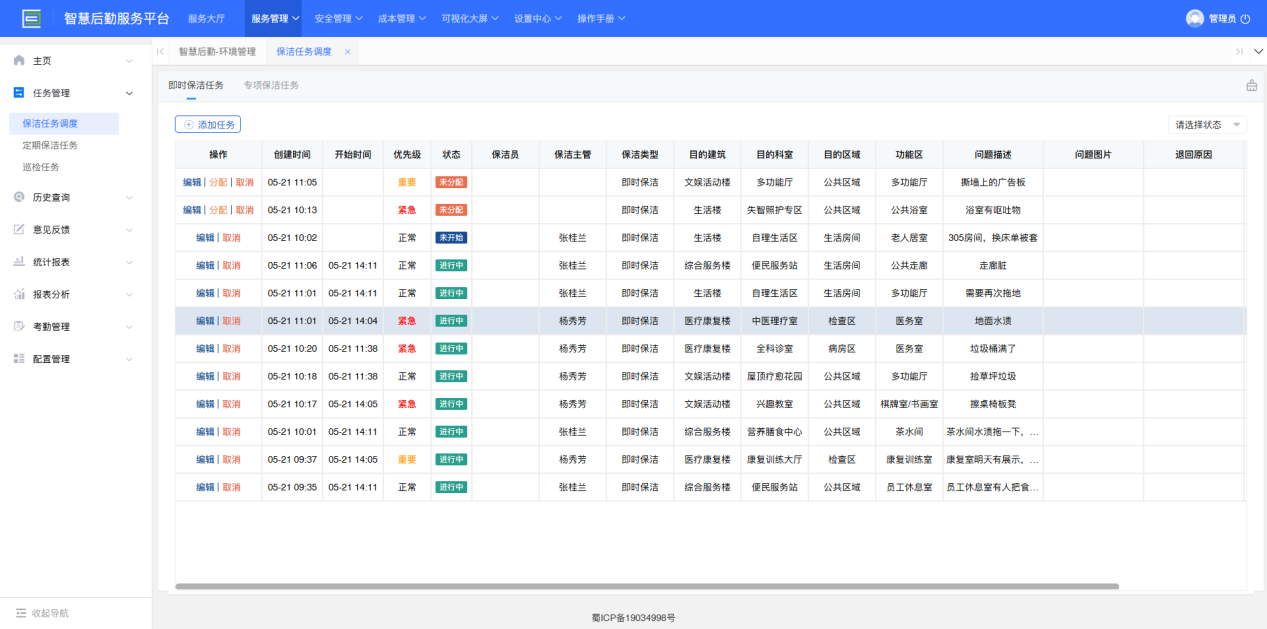The image size is (1267, 629).
Task: Select 定期保洁任务 in the sidebar
Action: [50, 145]
